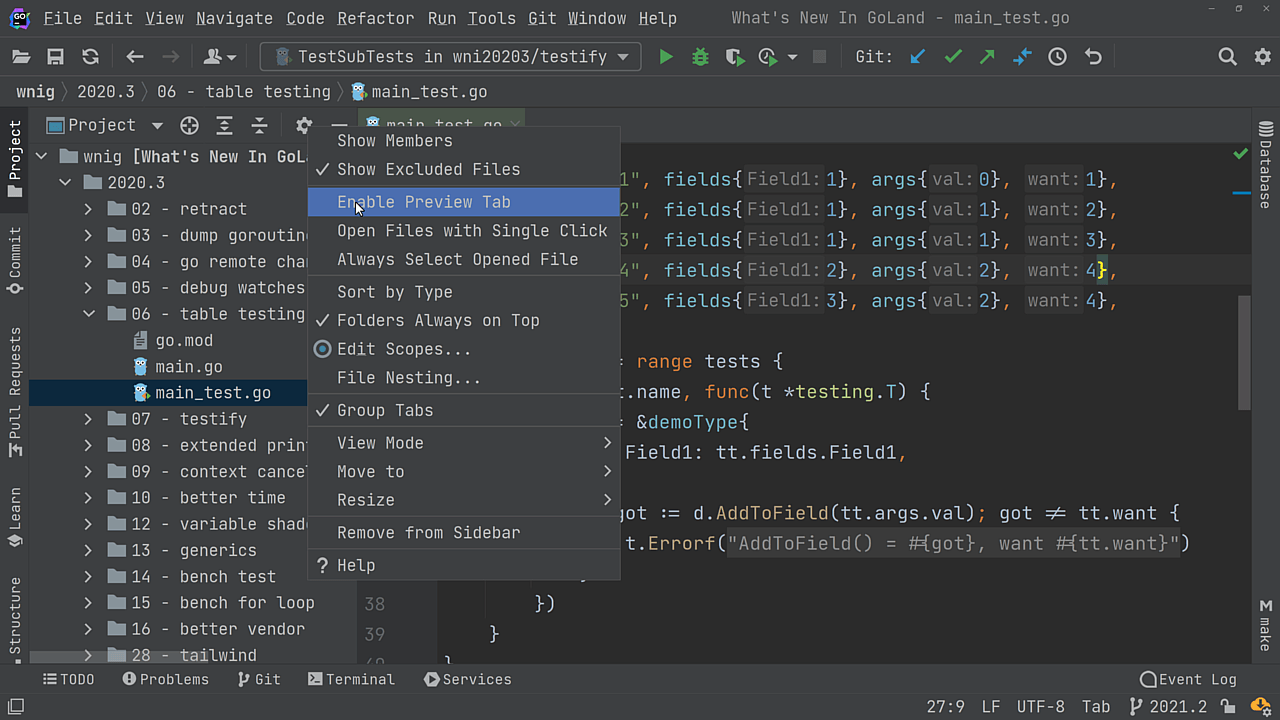This screenshot has width=1280, height=720.
Task: Uncheck Show Excluded Files
Action: point(428,169)
